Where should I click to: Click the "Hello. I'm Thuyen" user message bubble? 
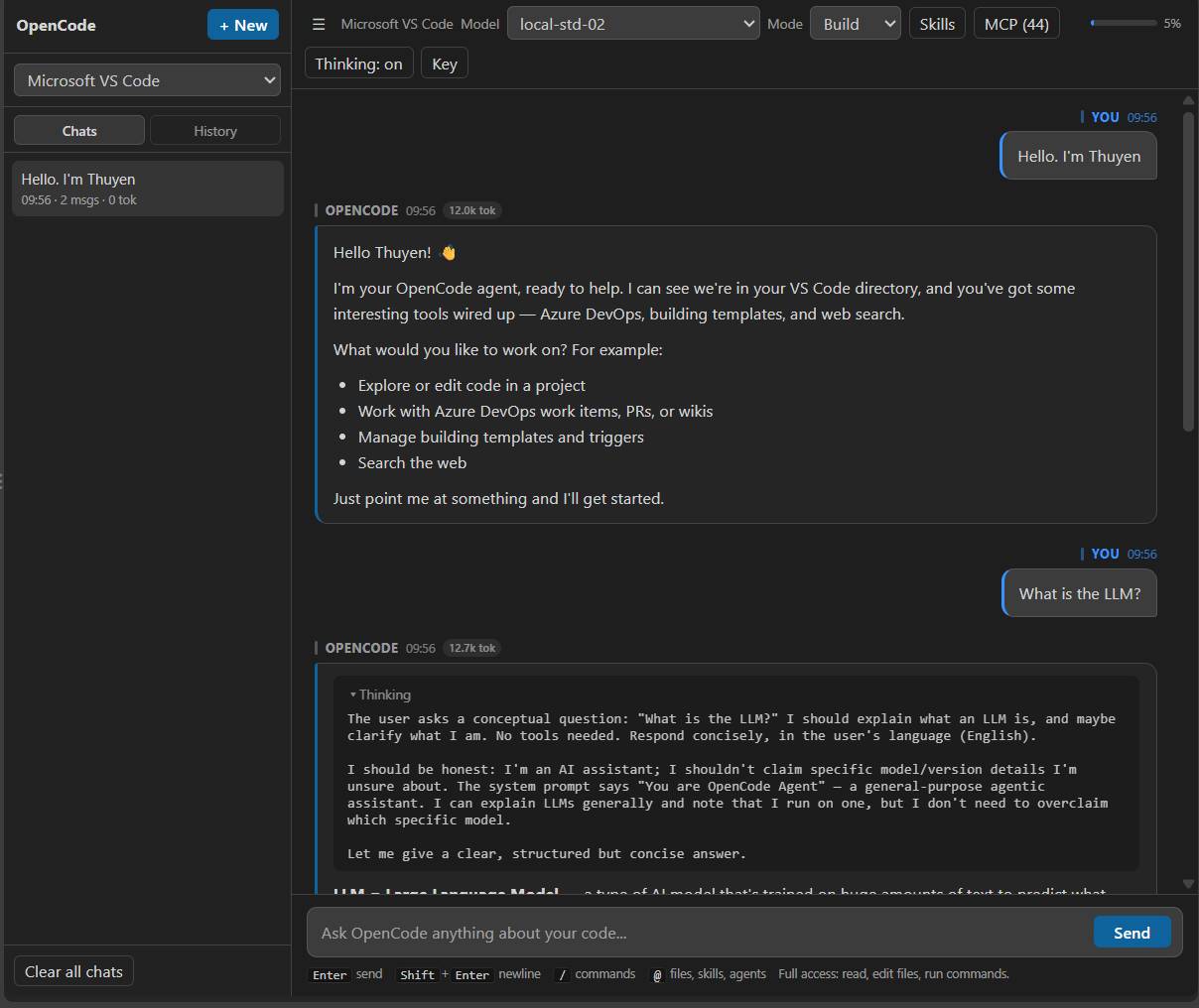[x=1079, y=156]
